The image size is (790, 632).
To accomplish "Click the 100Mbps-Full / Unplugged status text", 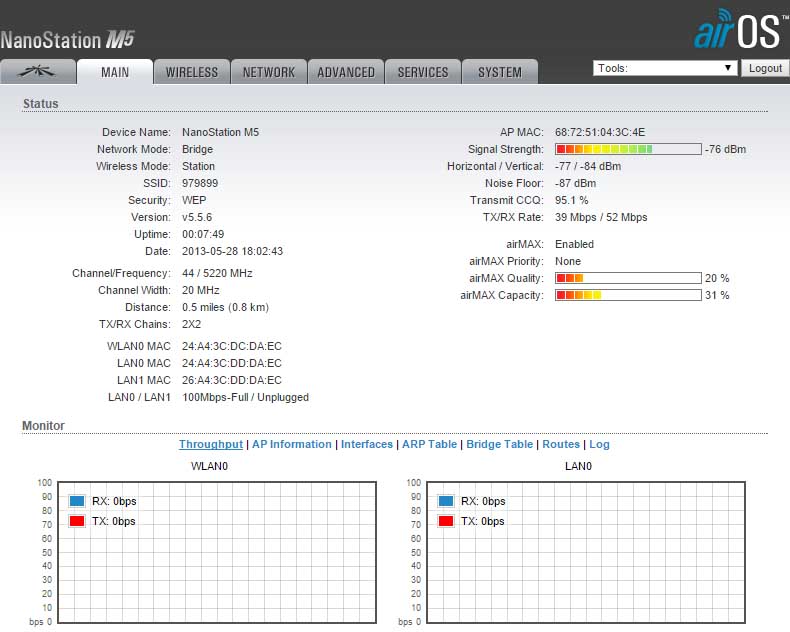I will [245, 397].
